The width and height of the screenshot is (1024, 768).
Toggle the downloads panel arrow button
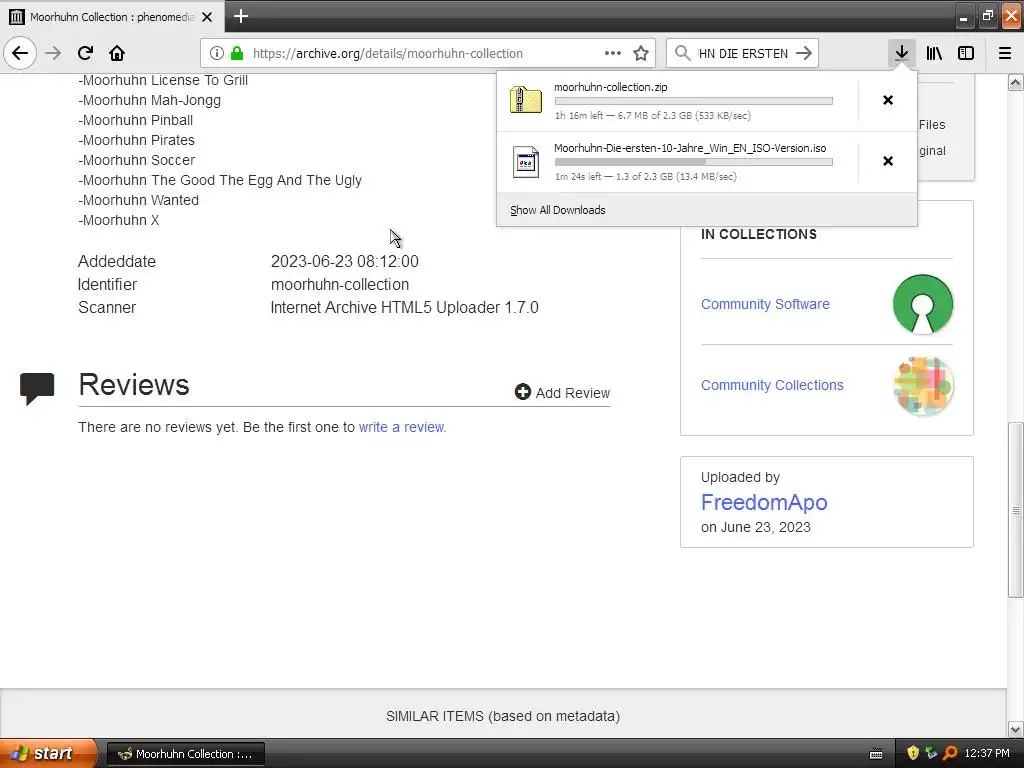902,53
